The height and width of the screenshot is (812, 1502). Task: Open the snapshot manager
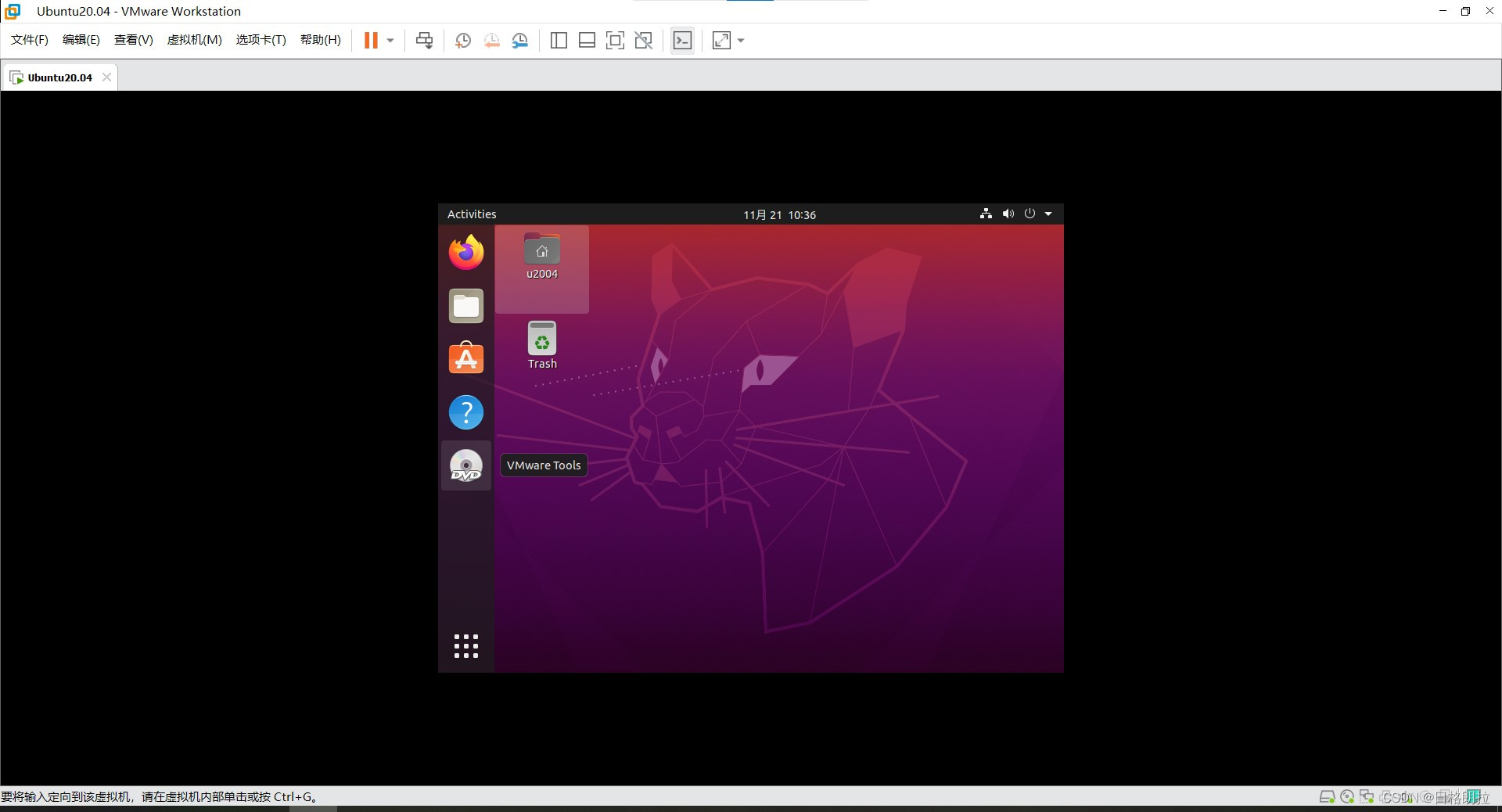(x=519, y=41)
